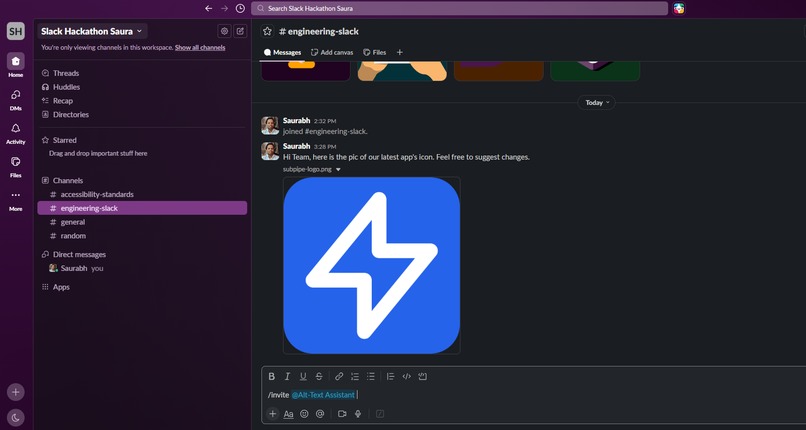Click Saurabh's avatar on the joined message

click(270, 125)
